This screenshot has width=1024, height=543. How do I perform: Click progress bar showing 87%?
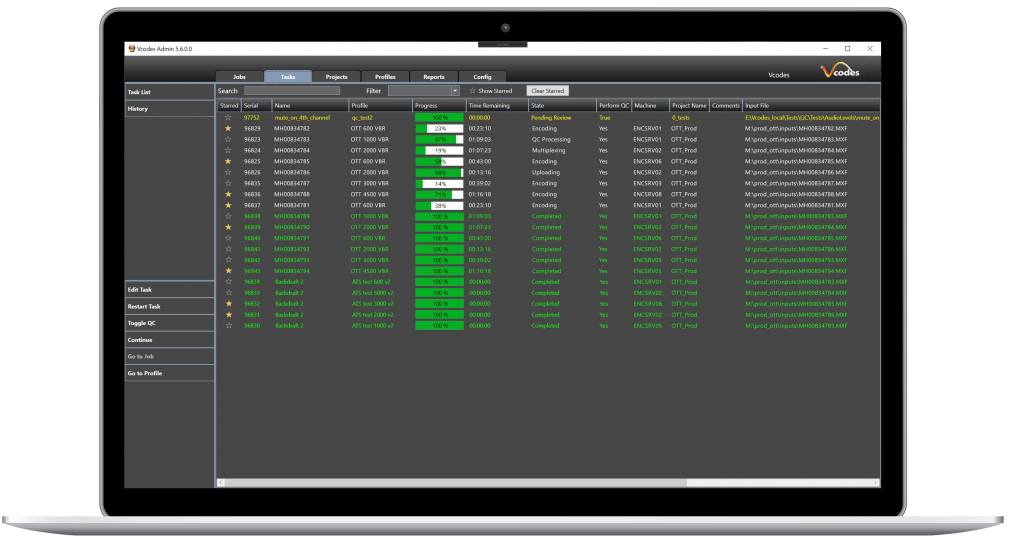point(440,139)
